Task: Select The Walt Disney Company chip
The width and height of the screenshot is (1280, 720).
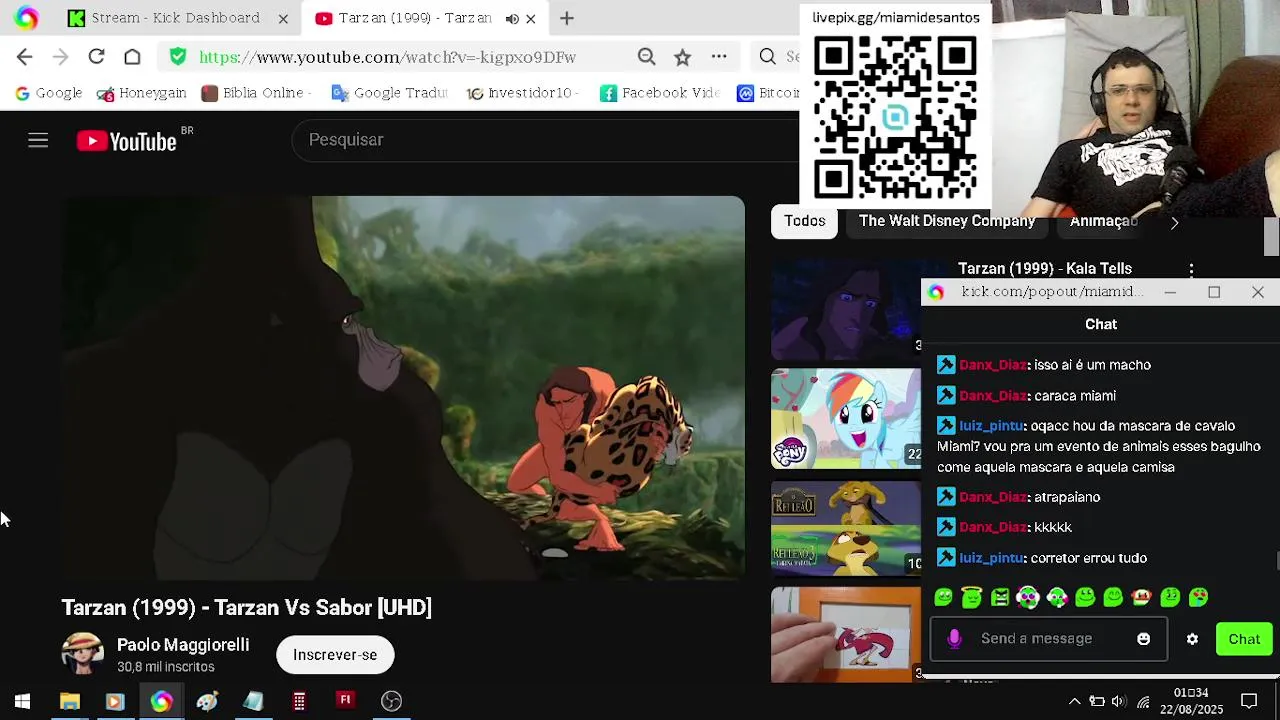Action: coord(947,221)
